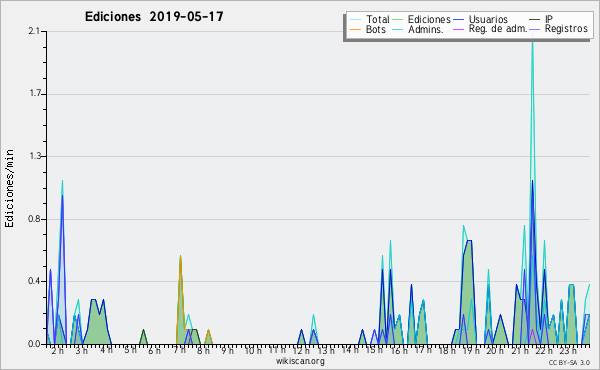Click the 4 h x-axis label
600x370 pixels.
coord(106,350)
